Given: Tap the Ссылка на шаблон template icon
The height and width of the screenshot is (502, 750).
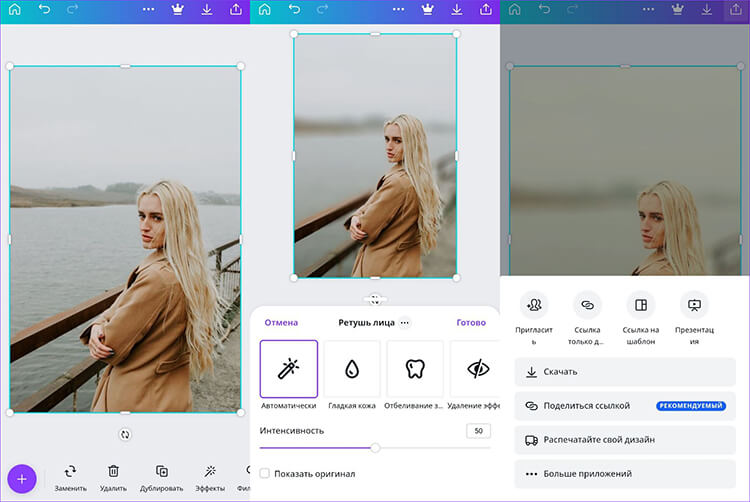Looking at the screenshot, I should (641, 305).
